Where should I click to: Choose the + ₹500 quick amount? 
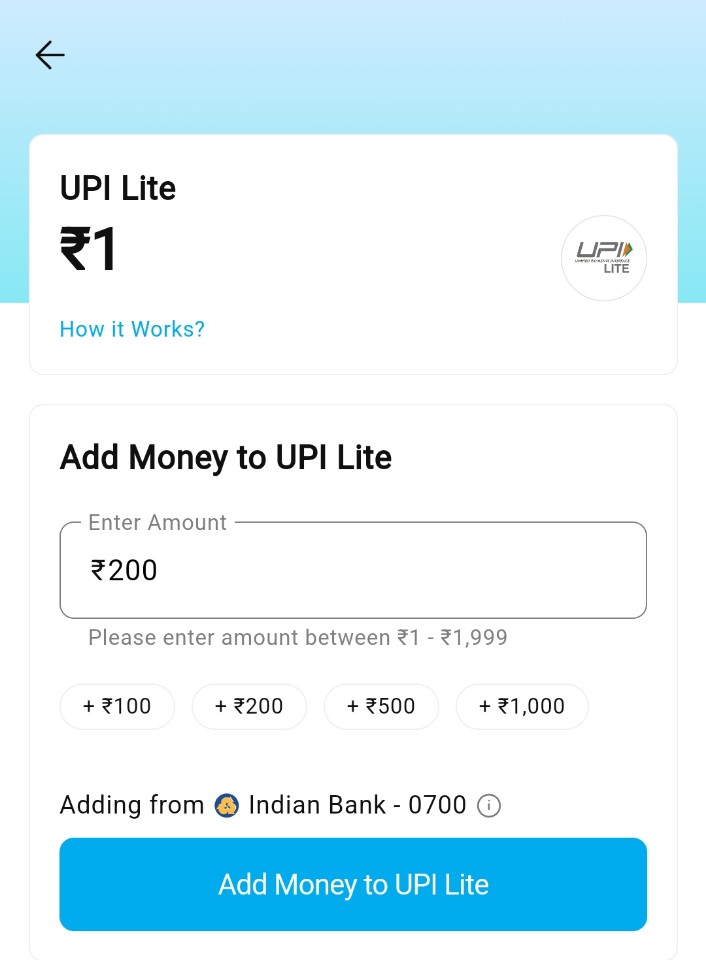coord(381,706)
